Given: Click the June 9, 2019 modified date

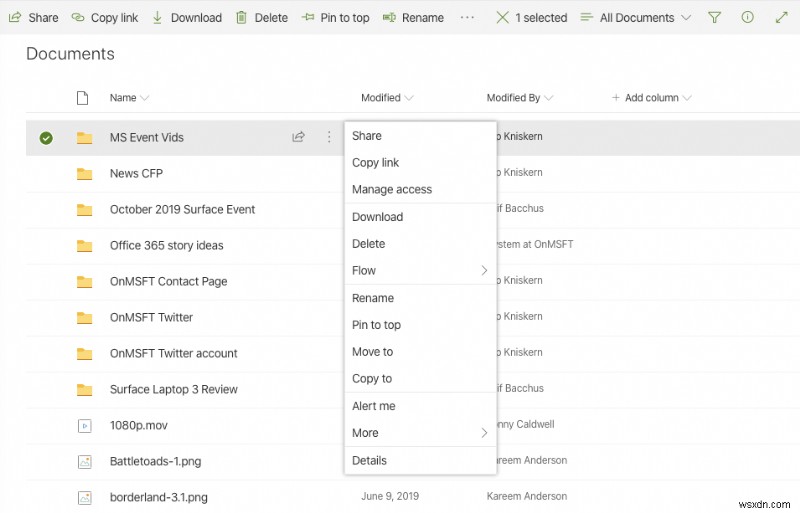Looking at the screenshot, I should 390,496.
